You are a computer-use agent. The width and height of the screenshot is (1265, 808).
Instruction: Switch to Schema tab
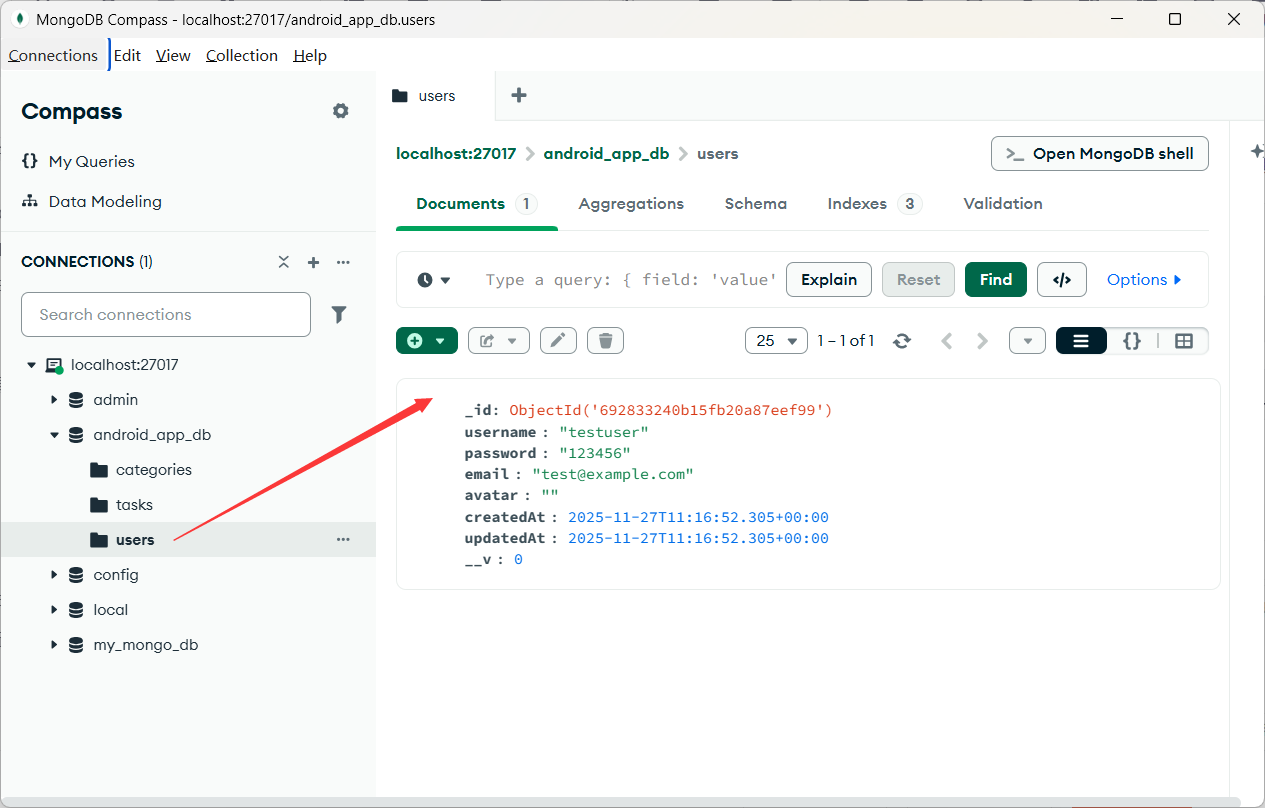click(x=756, y=204)
